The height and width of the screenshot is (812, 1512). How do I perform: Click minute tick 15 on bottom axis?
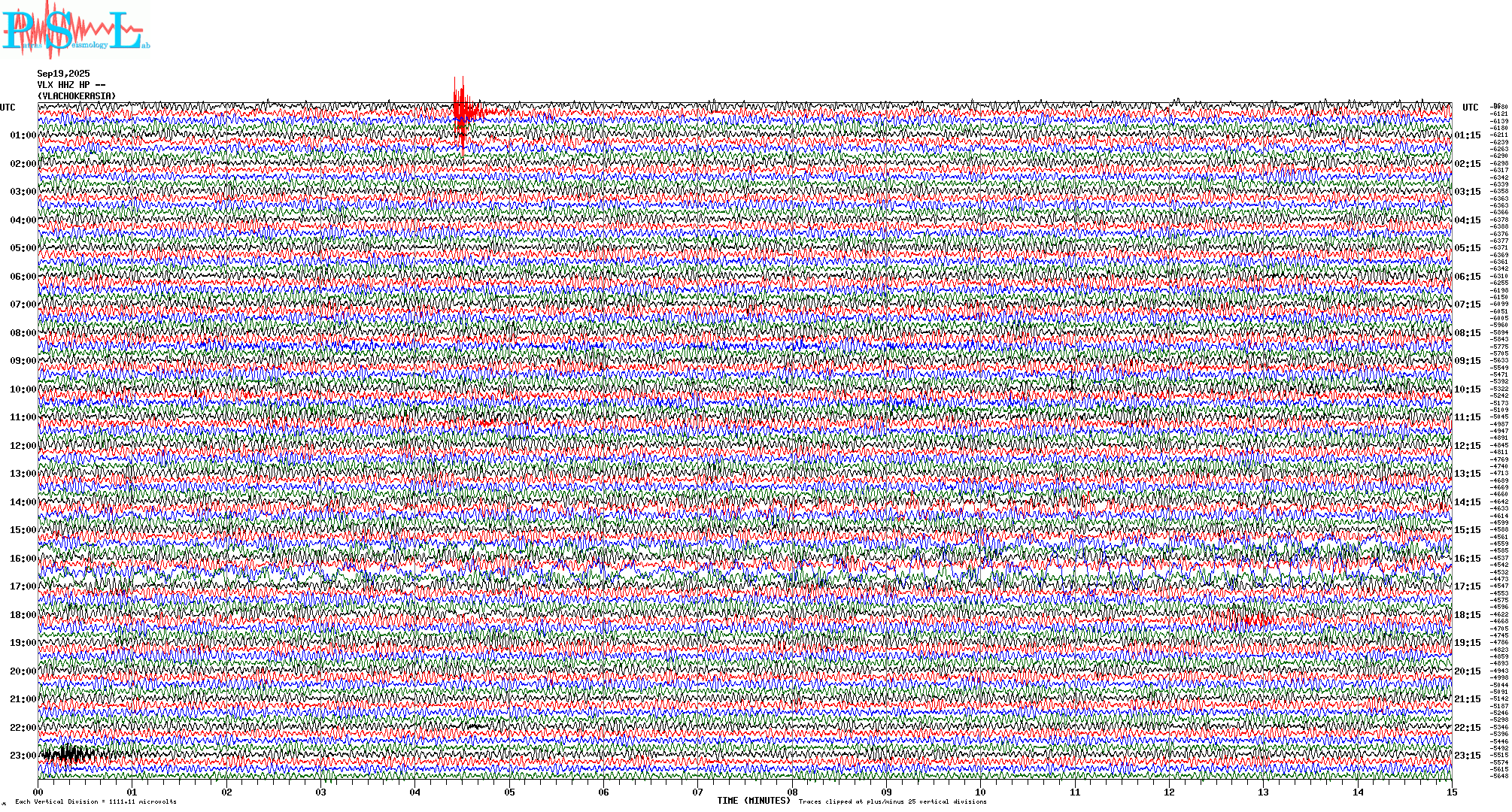(x=1452, y=792)
